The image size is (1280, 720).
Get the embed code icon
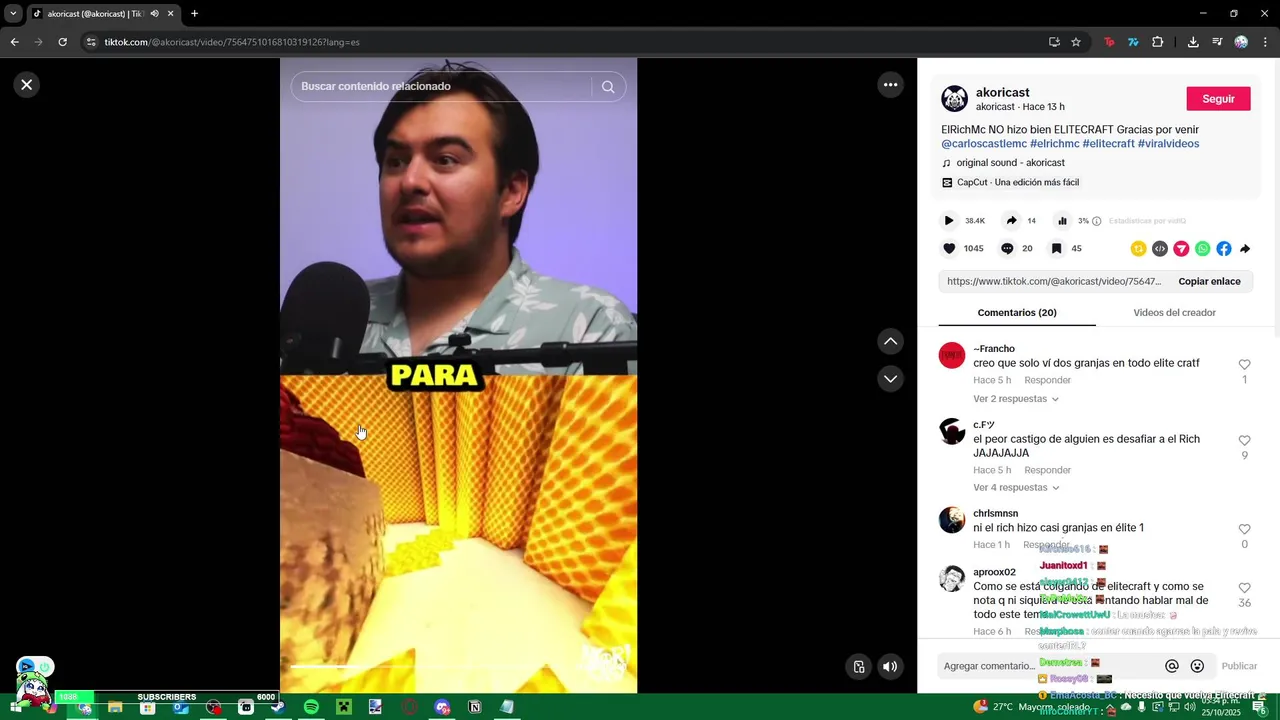coord(1160,249)
